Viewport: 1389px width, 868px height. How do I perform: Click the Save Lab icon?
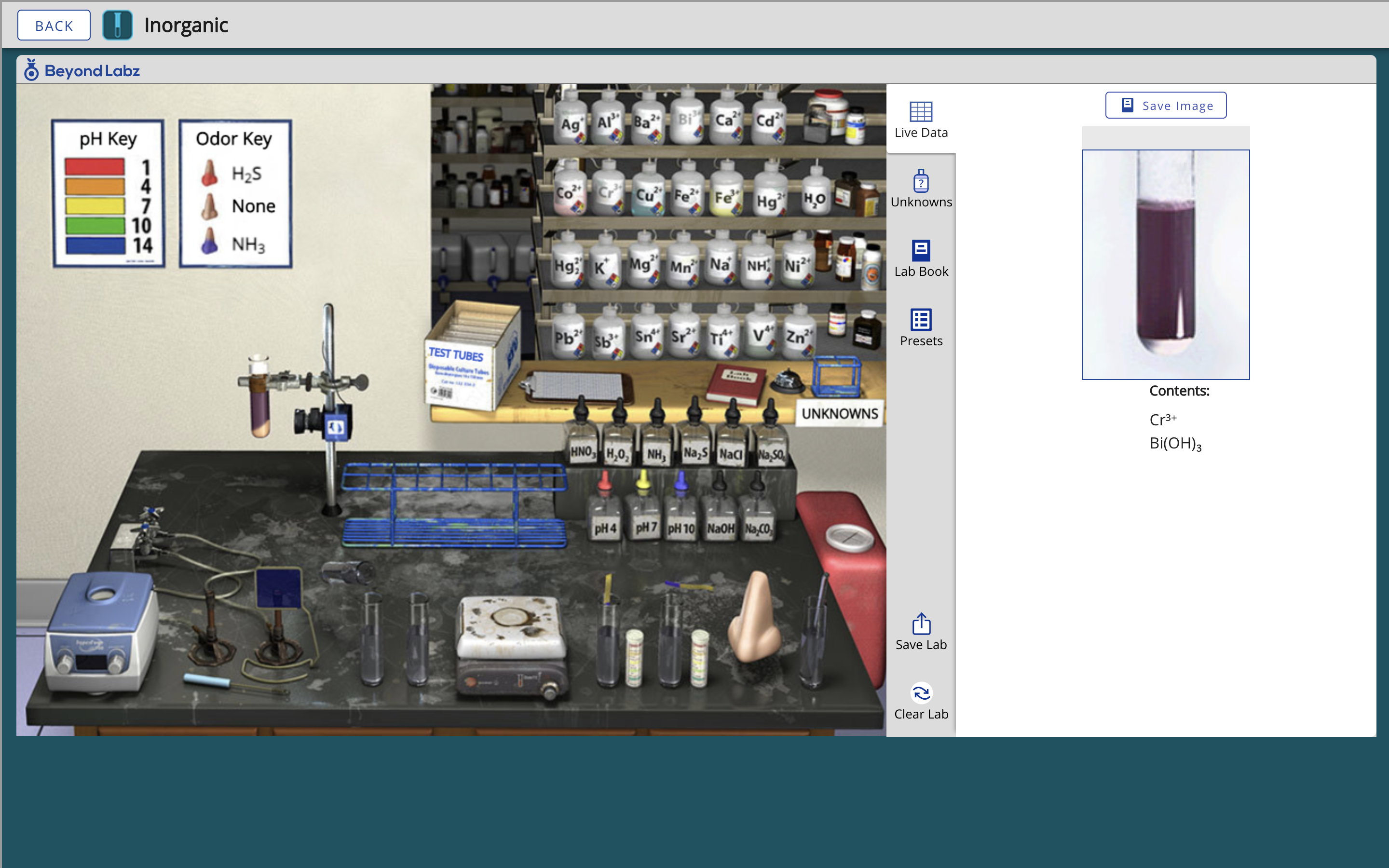tap(921, 631)
